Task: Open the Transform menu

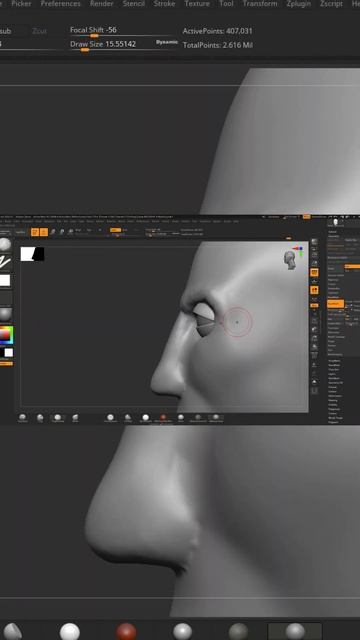Action: point(260,4)
